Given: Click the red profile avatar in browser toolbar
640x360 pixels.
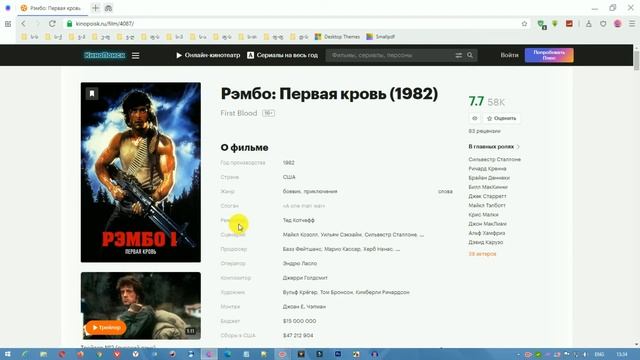Looking at the screenshot, I should pos(618,24).
